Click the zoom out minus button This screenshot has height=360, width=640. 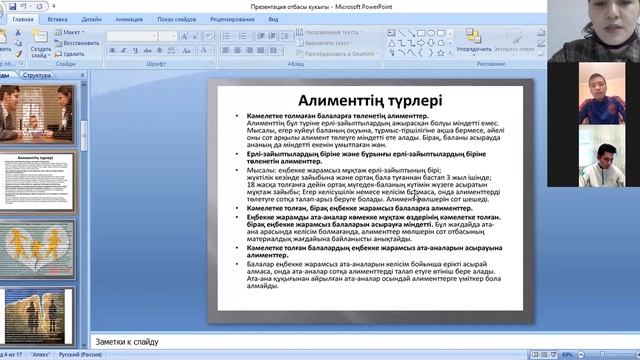tap(581, 355)
